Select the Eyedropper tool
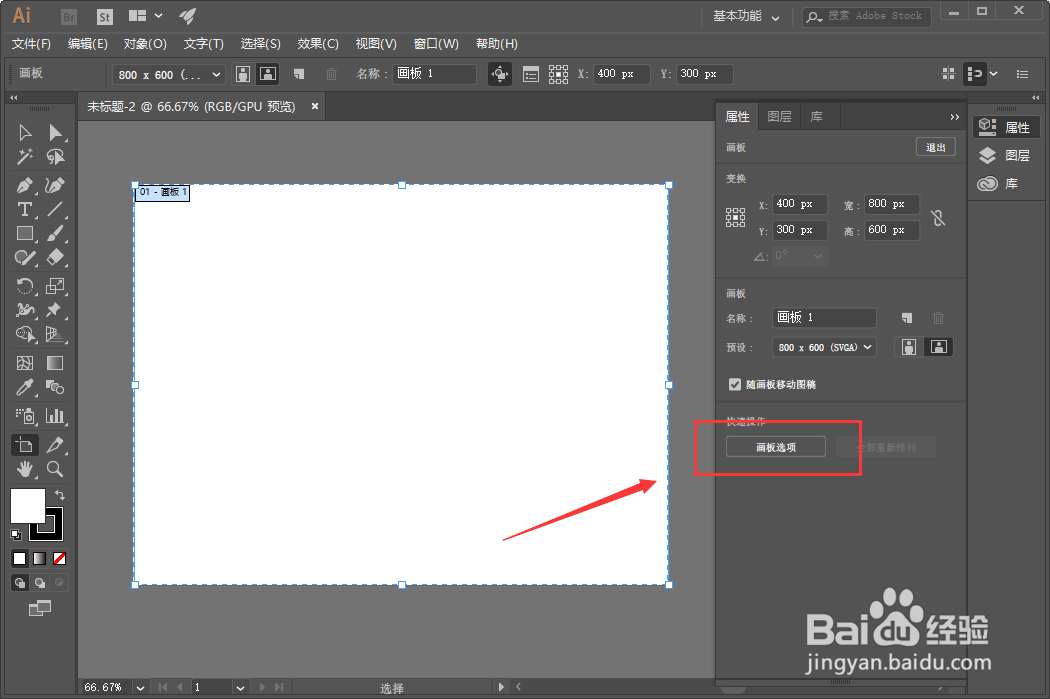 pyautogui.click(x=25, y=387)
